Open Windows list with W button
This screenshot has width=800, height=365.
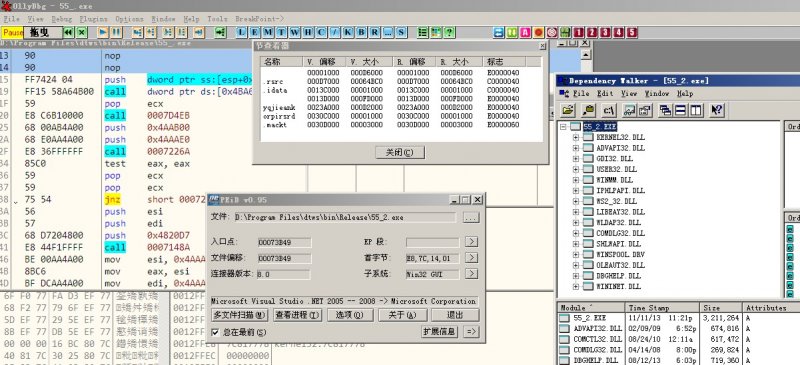294,33
